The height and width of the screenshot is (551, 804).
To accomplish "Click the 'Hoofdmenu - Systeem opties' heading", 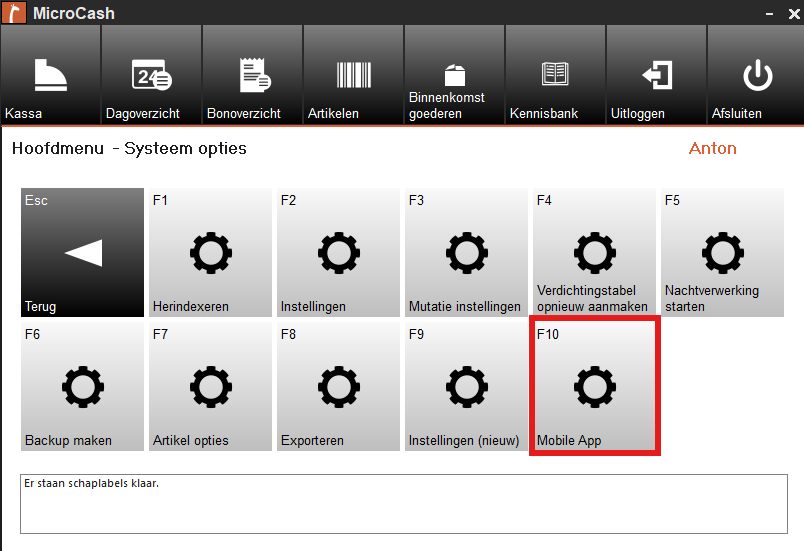I will (129, 149).
